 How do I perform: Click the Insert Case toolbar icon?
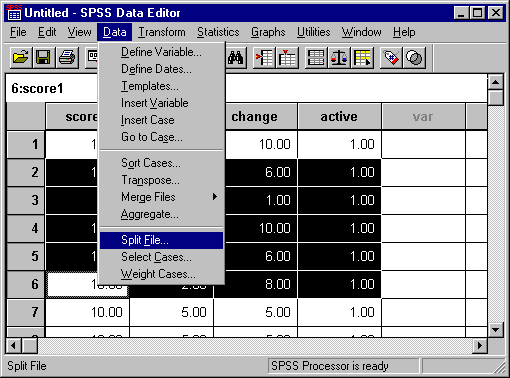coord(264,58)
